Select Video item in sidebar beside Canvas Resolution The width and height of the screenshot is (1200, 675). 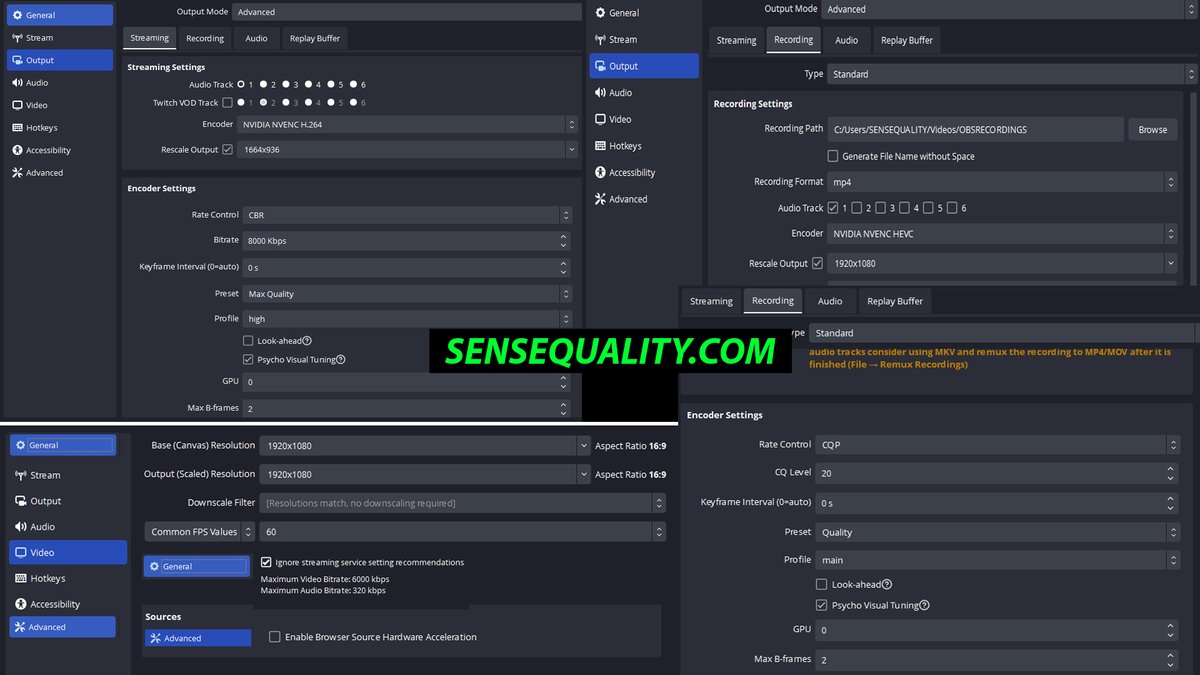click(x=69, y=552)
